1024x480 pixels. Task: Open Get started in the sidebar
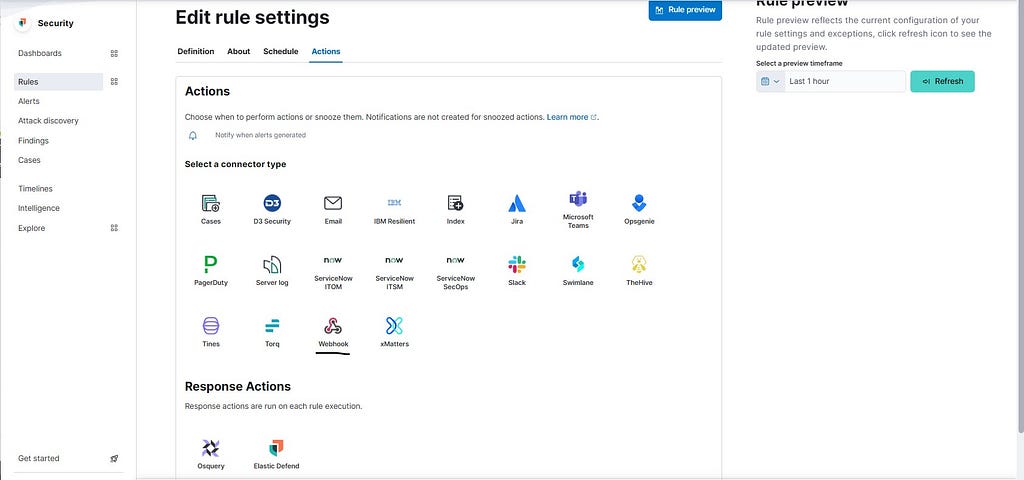pyautogui.click(x=39, y=458)
